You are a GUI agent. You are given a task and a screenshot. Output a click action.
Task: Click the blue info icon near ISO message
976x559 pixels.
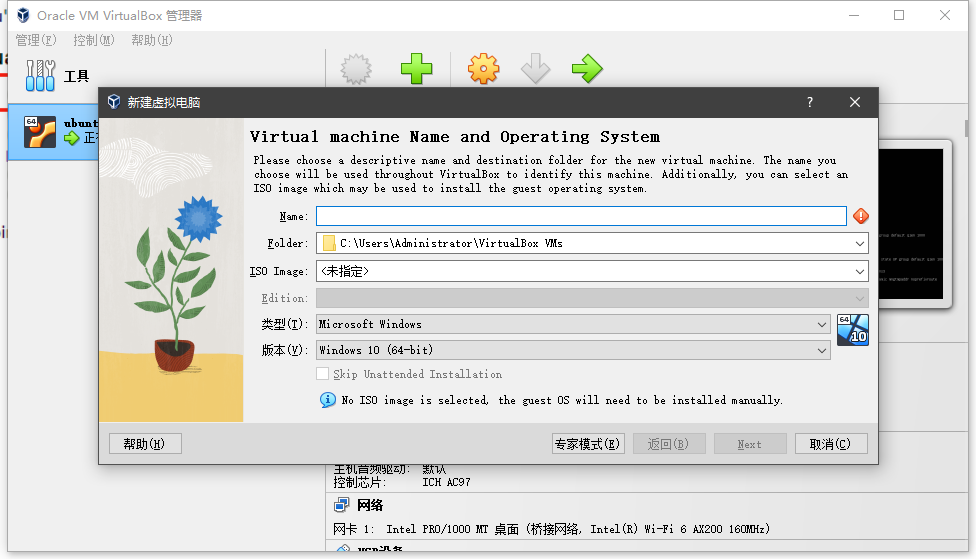pyautogui.click(x=327, y=400)
